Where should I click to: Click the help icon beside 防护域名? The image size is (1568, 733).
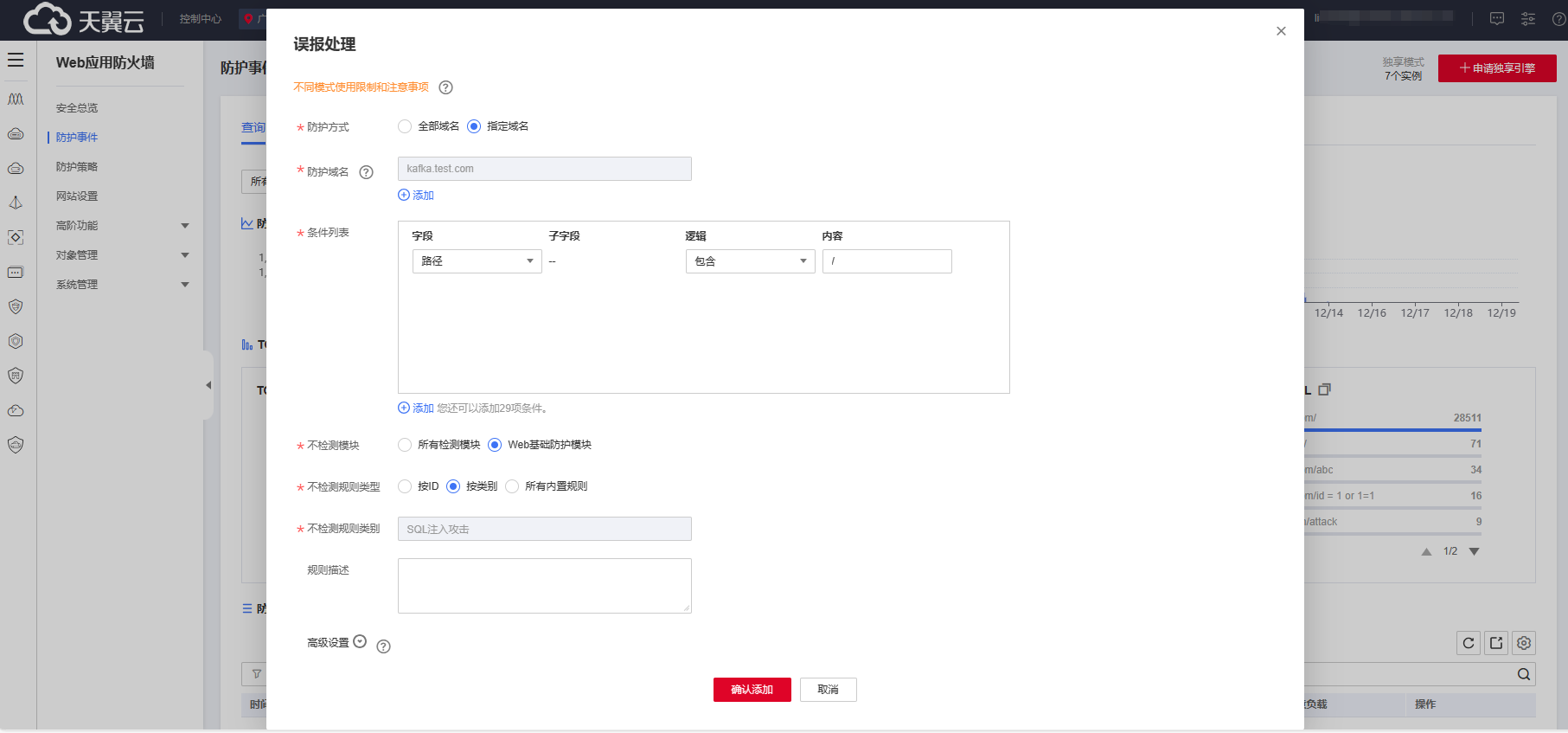coord(366,172)
